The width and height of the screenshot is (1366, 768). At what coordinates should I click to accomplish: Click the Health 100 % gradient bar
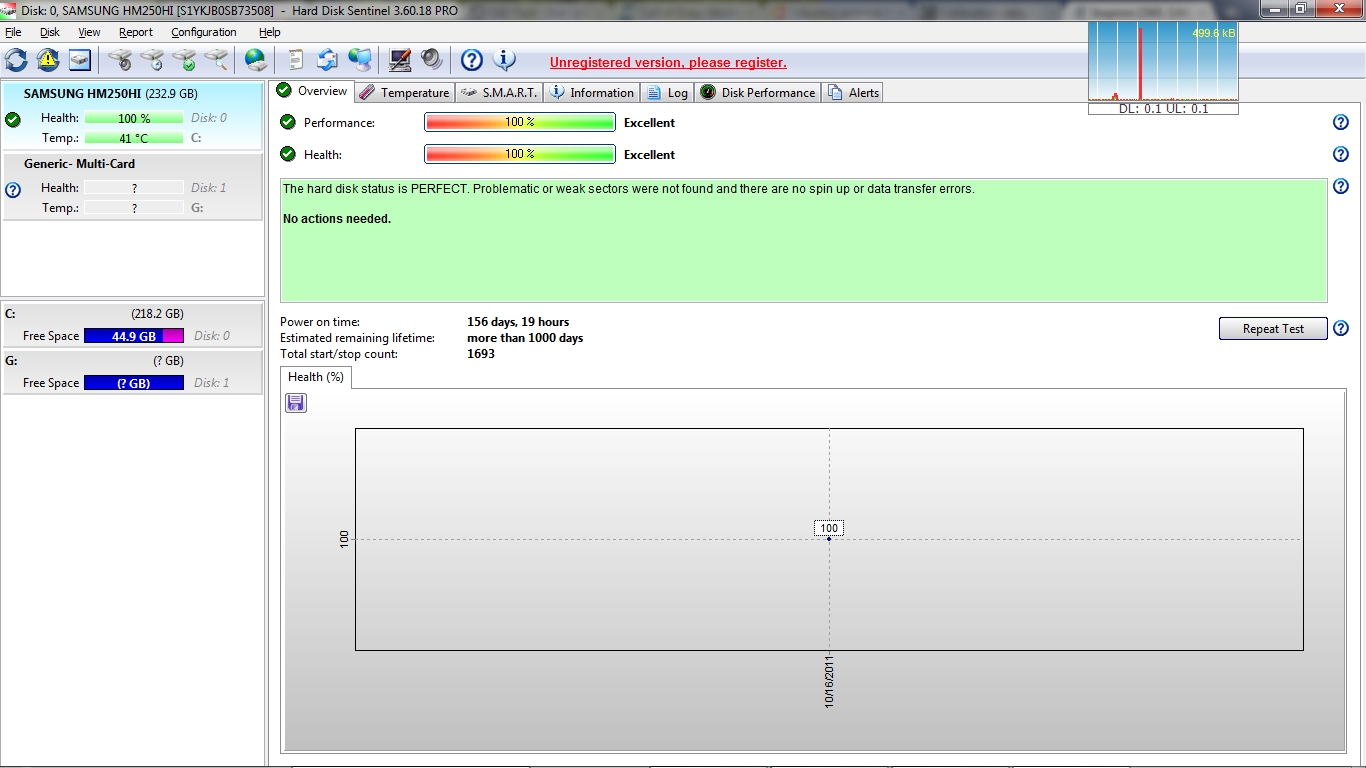coord(520,154)
